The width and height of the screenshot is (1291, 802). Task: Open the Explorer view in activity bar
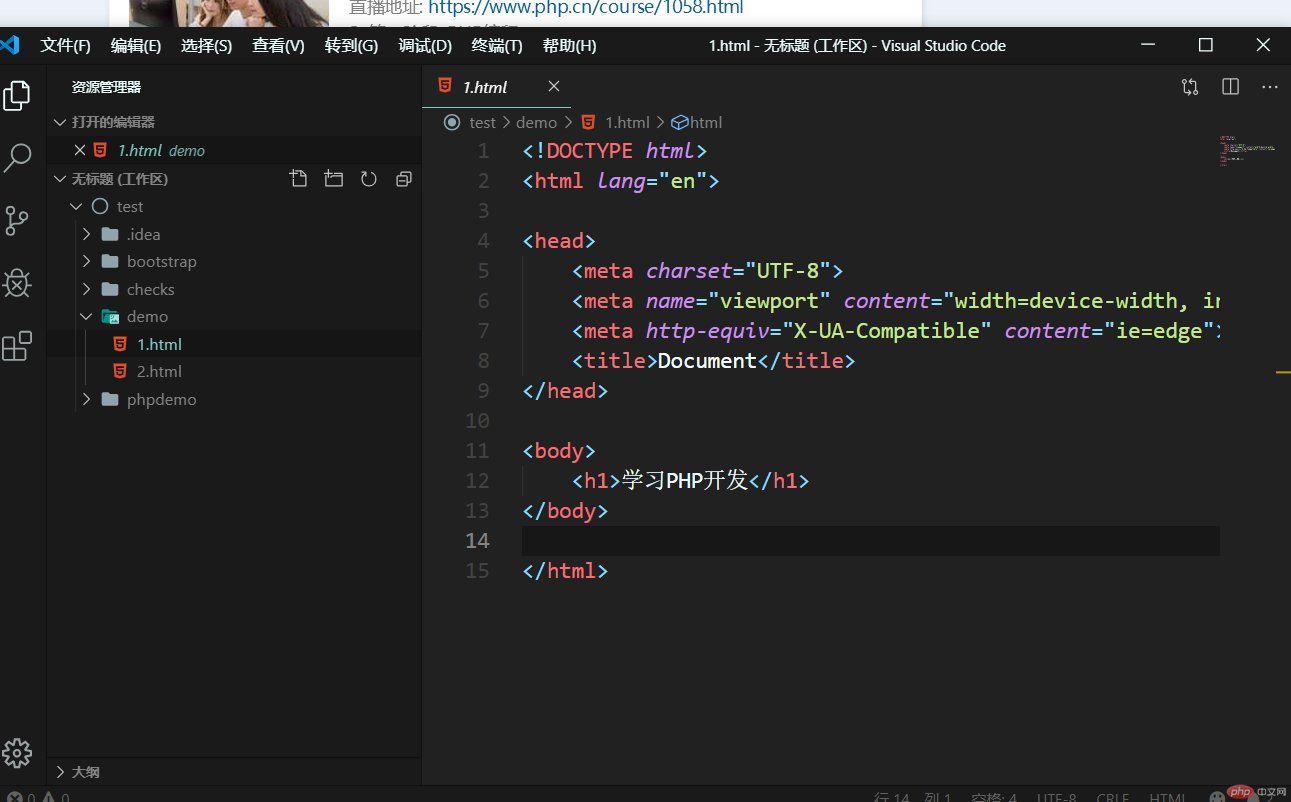pyautogui.click(x=17, y=96)
